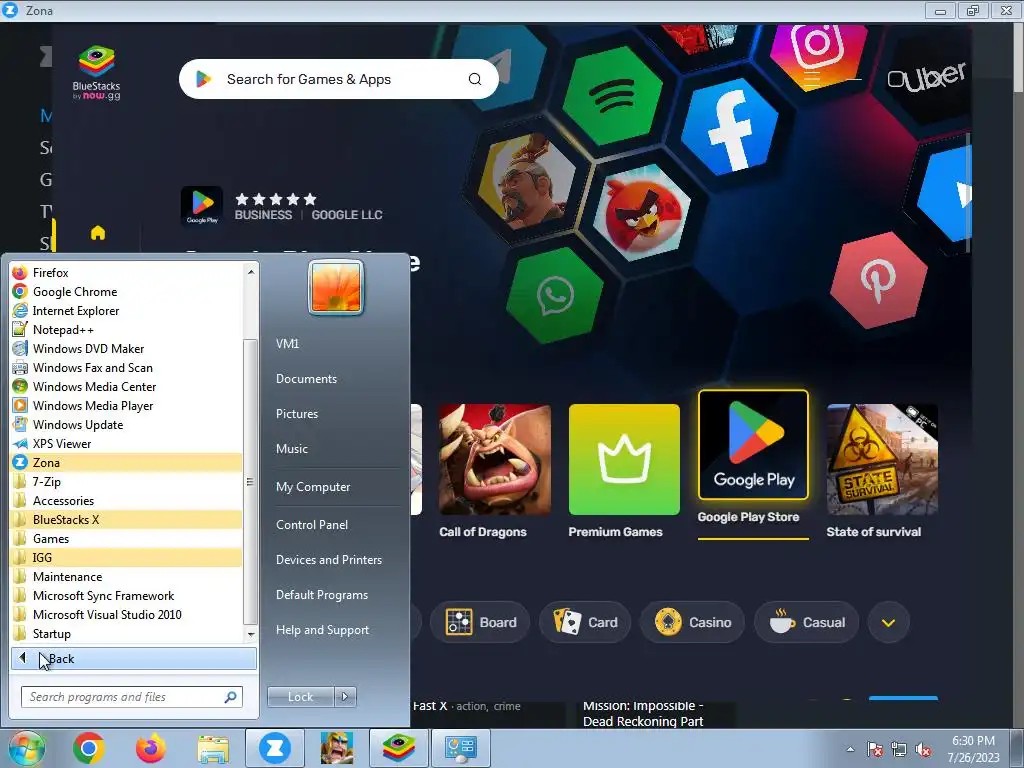Viewport: 1024px width, 768px height.
Task: Open Help and Support
Action: coord(322,630)
